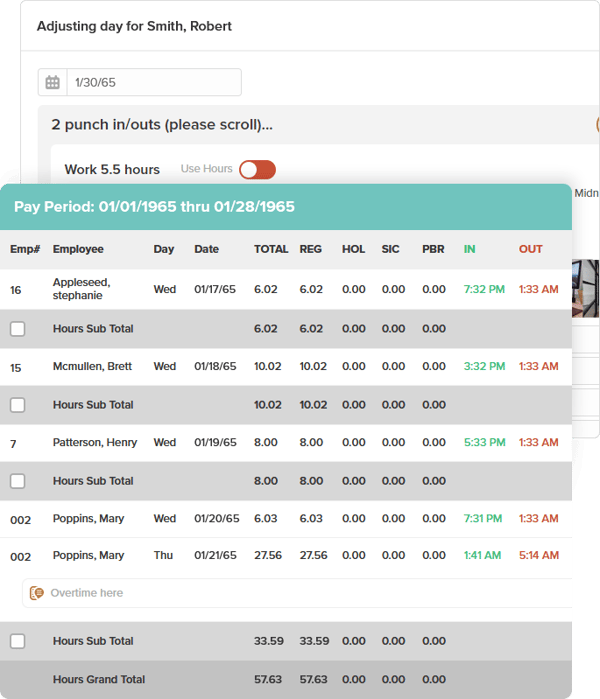The image size is (600, 699).
Task: Click the Day column header
Action: (164, 249)
